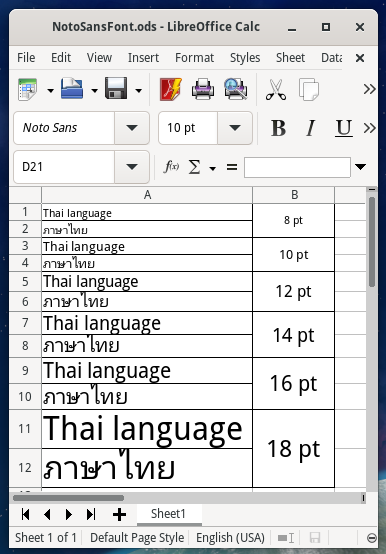The image size is (386, 554).
Task: Toggle Underline formatting
Action: tap(343, 128)
